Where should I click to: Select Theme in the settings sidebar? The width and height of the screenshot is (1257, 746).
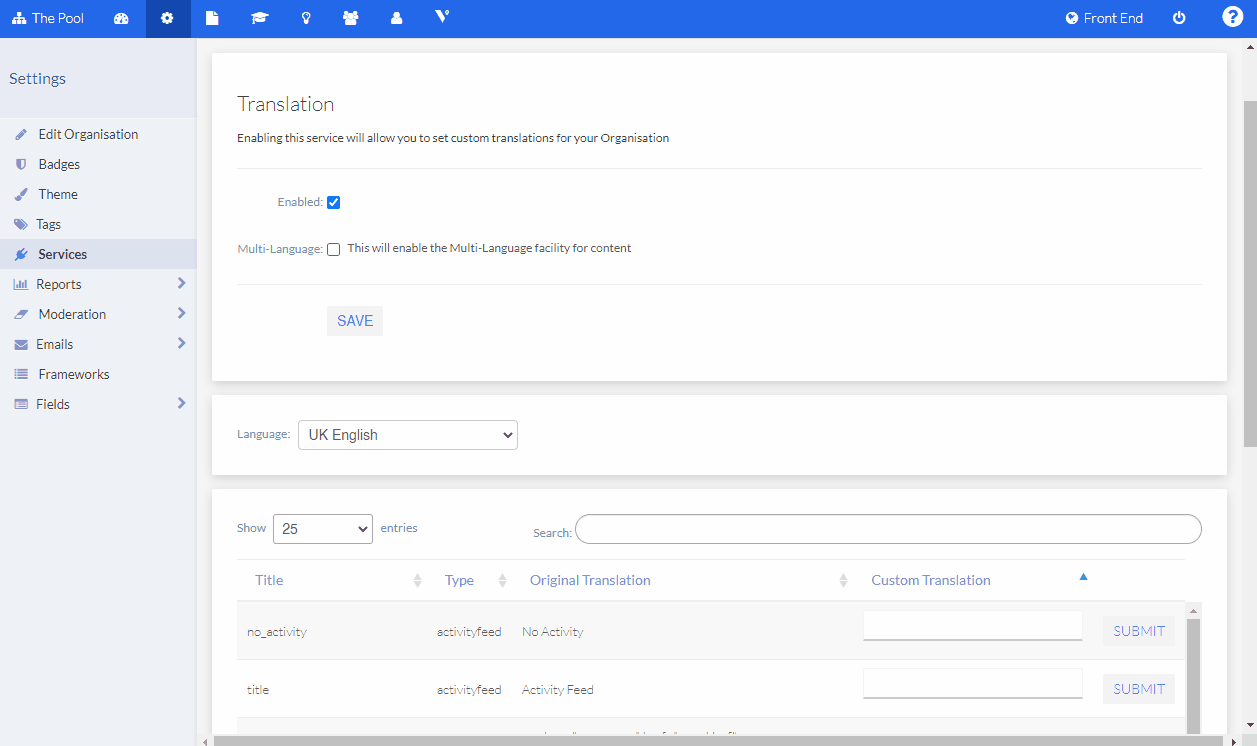pyautogui.click(x=58, y=194)
